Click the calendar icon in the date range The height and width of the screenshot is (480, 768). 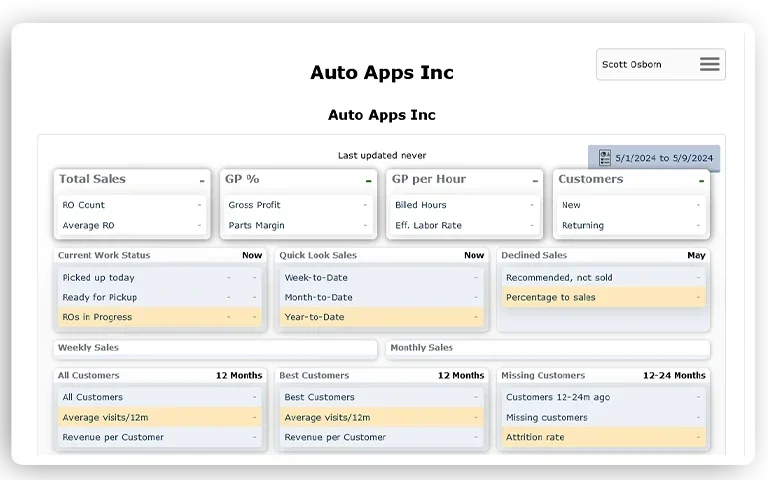tap(605, 158)
